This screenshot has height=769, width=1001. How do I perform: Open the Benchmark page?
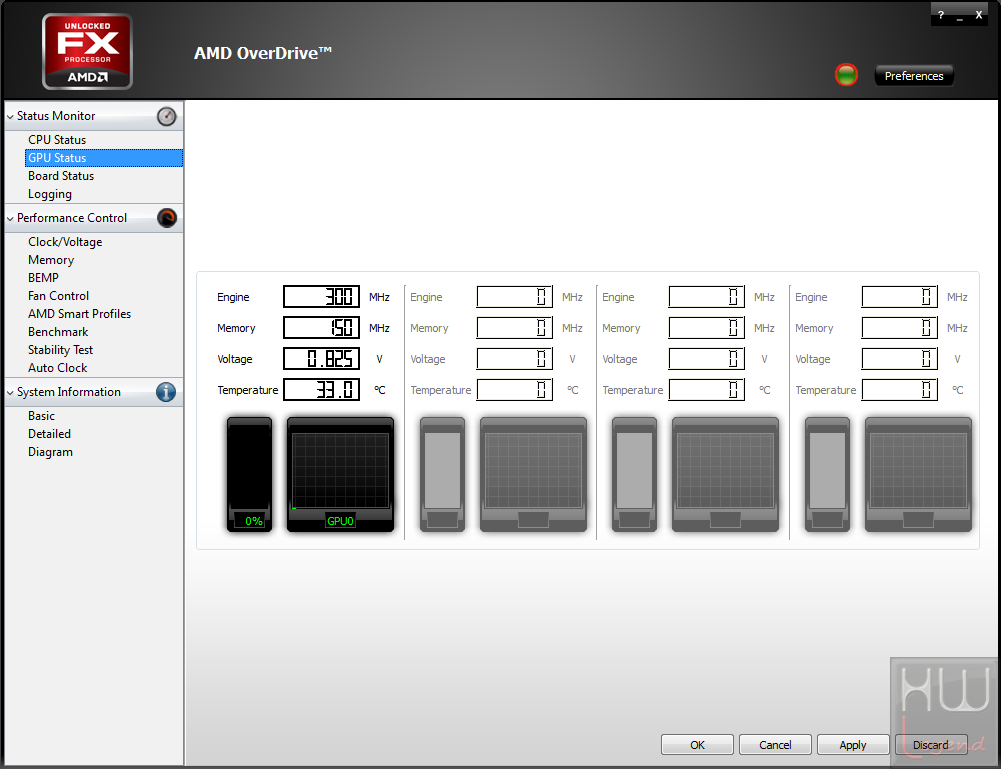58,332
